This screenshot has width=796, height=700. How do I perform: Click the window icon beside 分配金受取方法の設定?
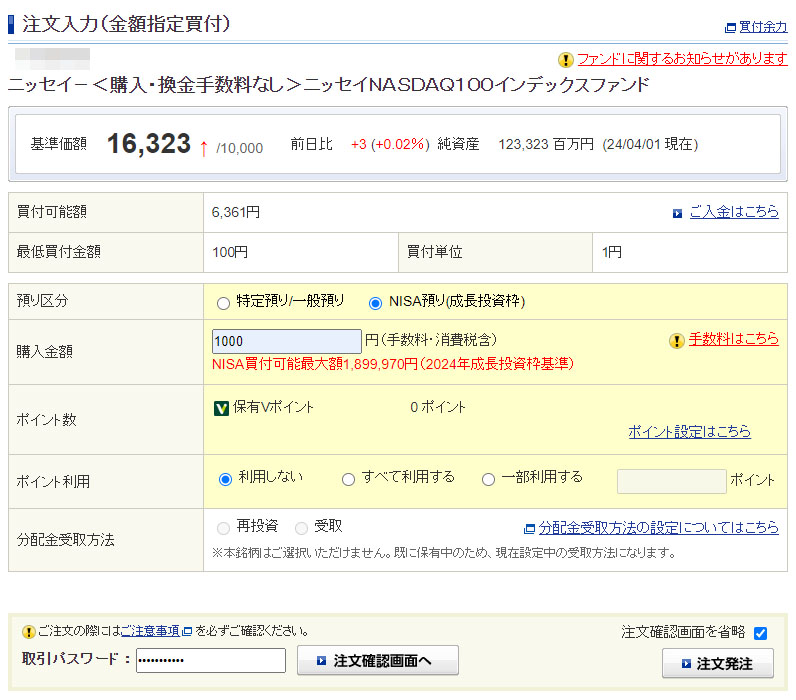529,528
